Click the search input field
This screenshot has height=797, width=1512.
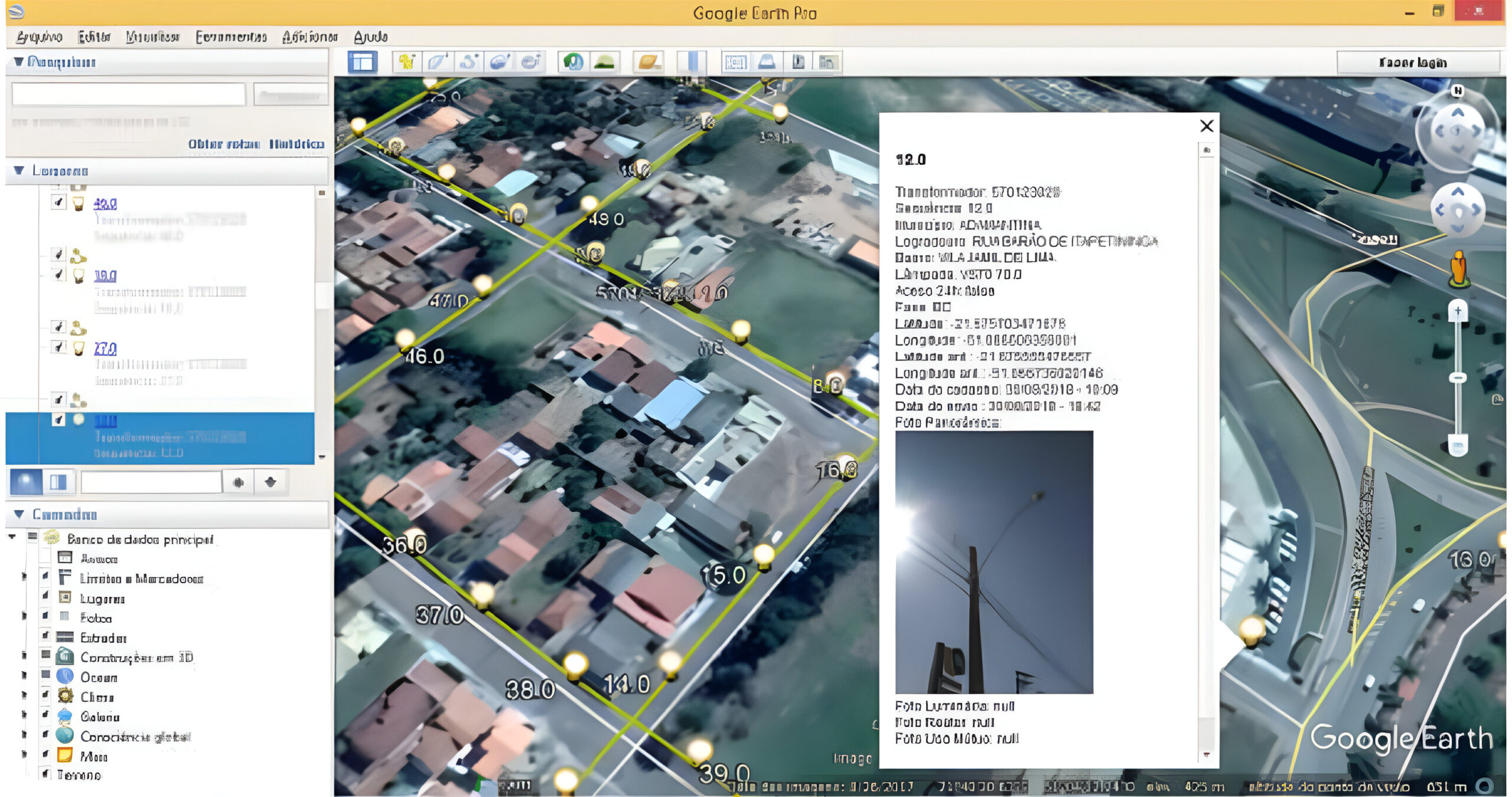[x=128, y=95]
